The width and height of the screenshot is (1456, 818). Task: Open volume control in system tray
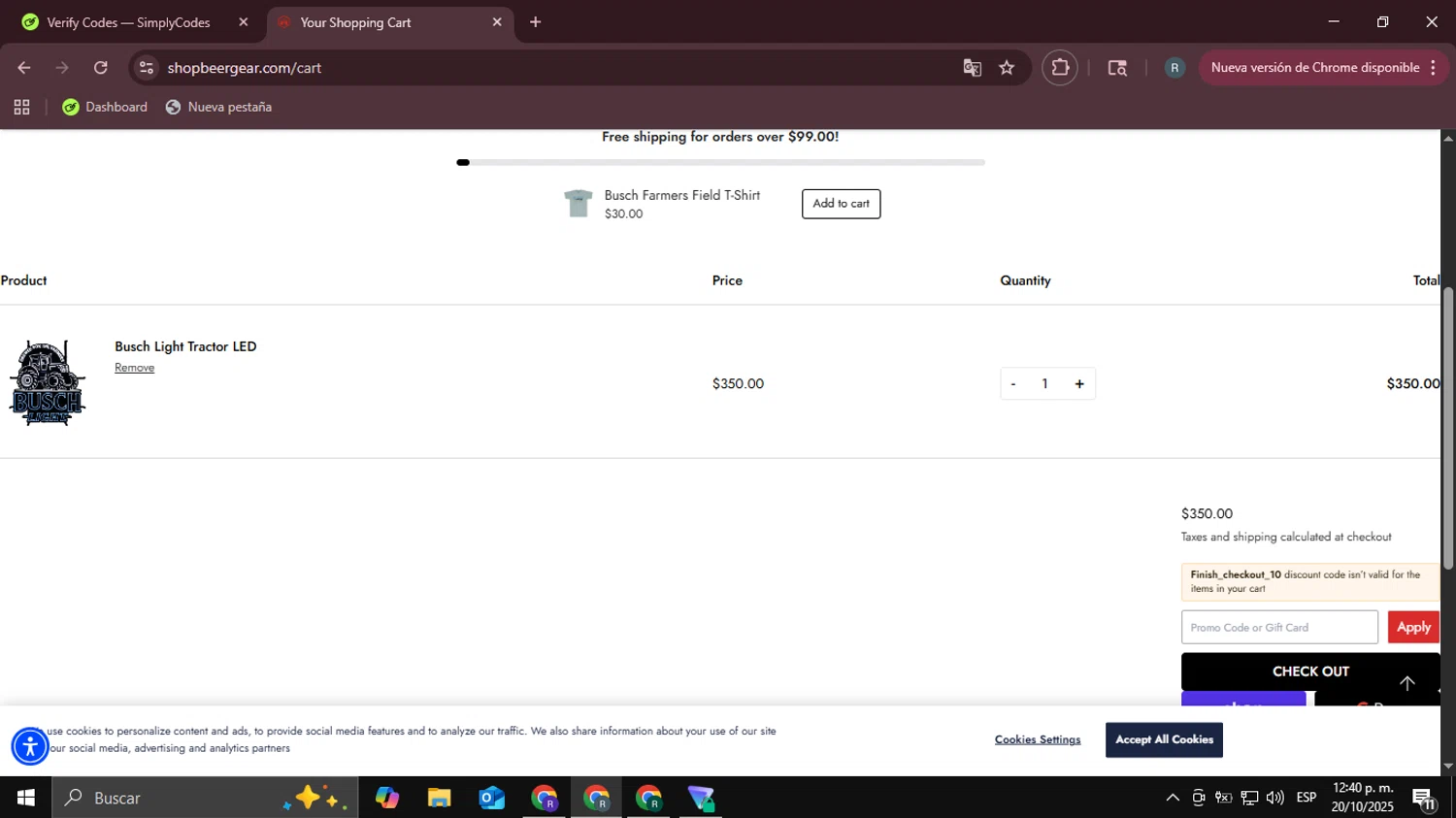click(x=1275, y=798)
